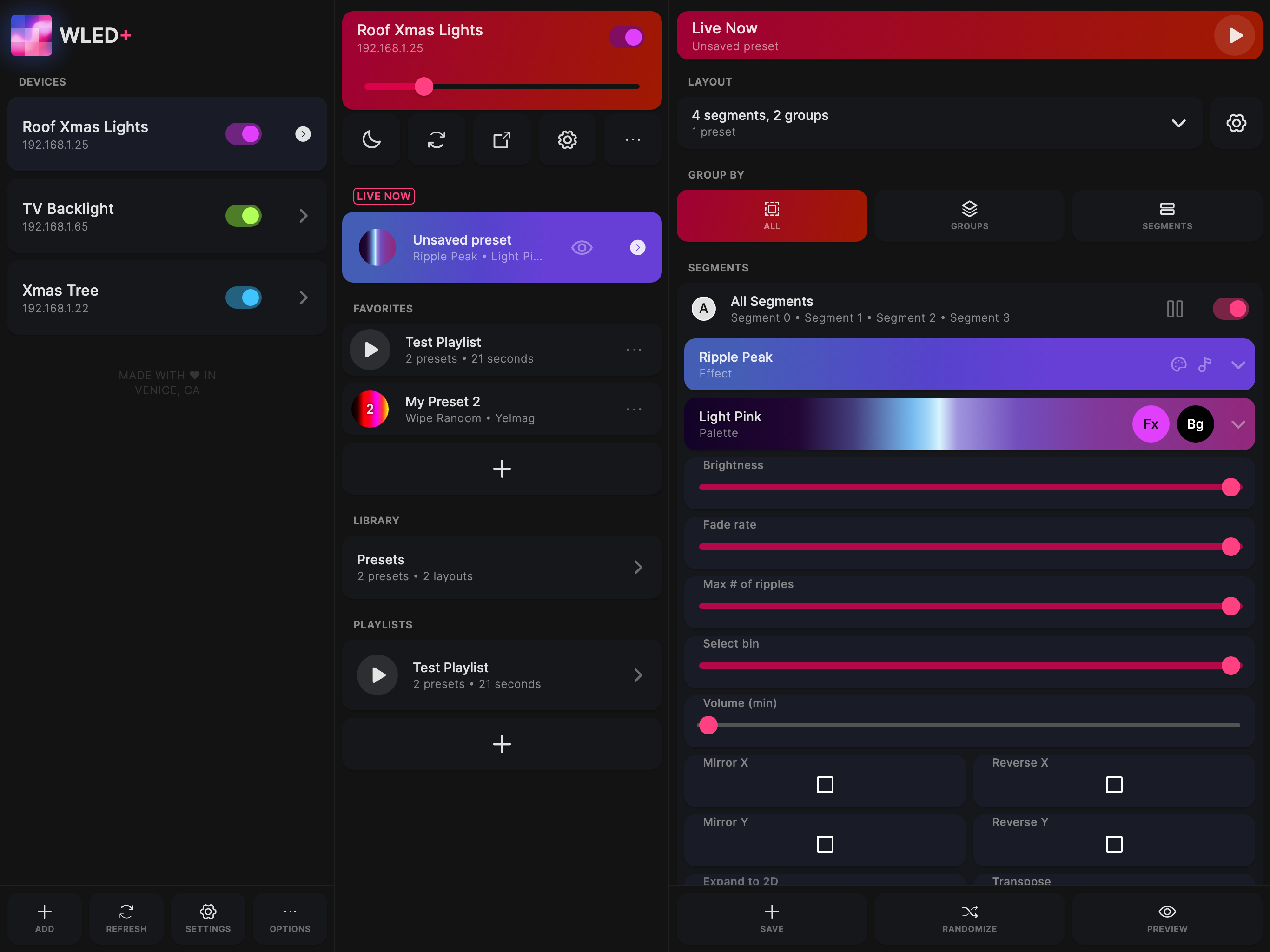Select the Groups group-by tab

[969, 216]
